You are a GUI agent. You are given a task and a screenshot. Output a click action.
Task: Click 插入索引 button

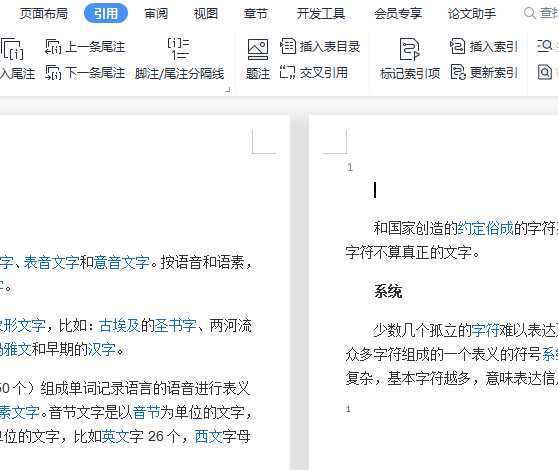484,47
